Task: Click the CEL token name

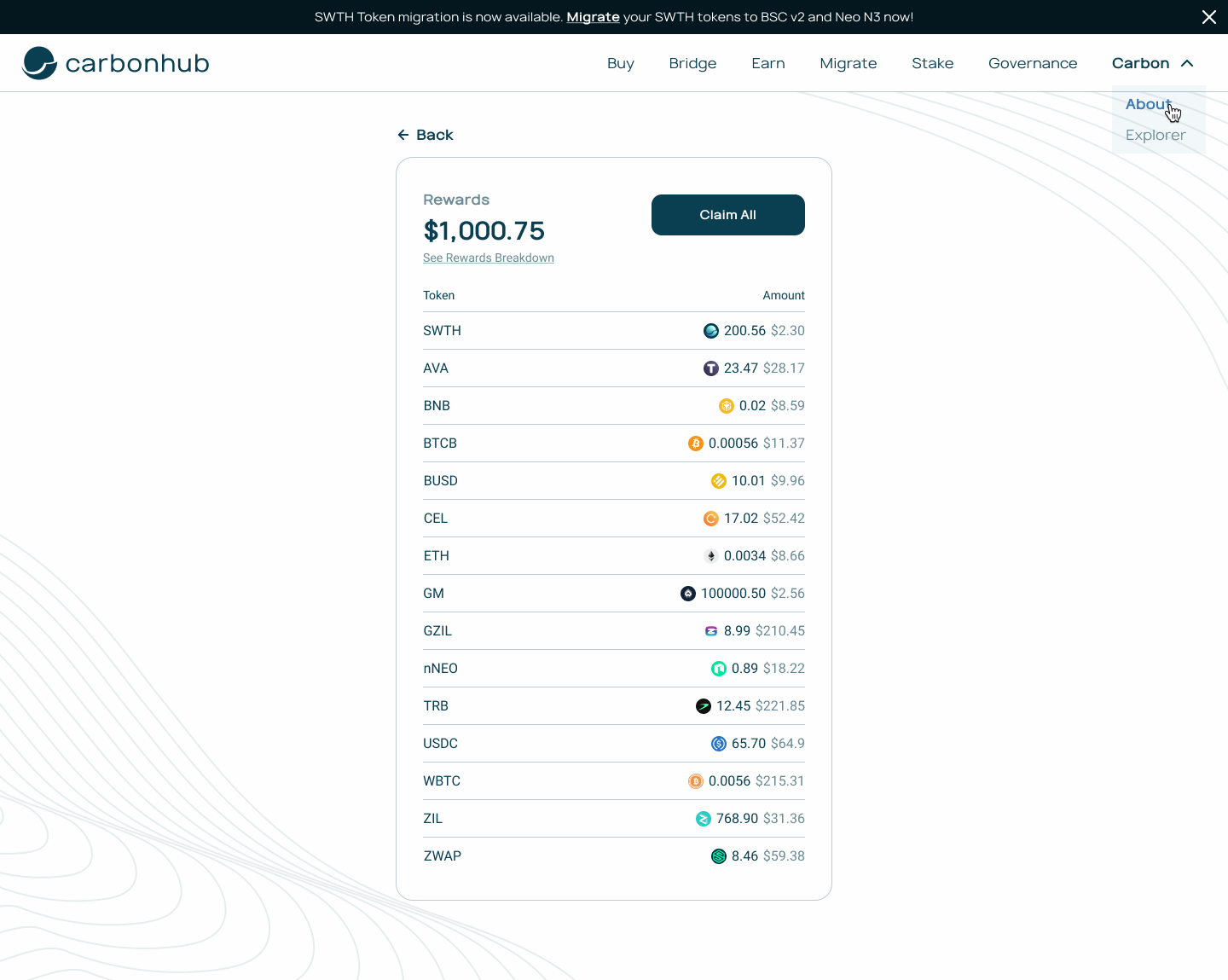Action: [x=435, y=519]
